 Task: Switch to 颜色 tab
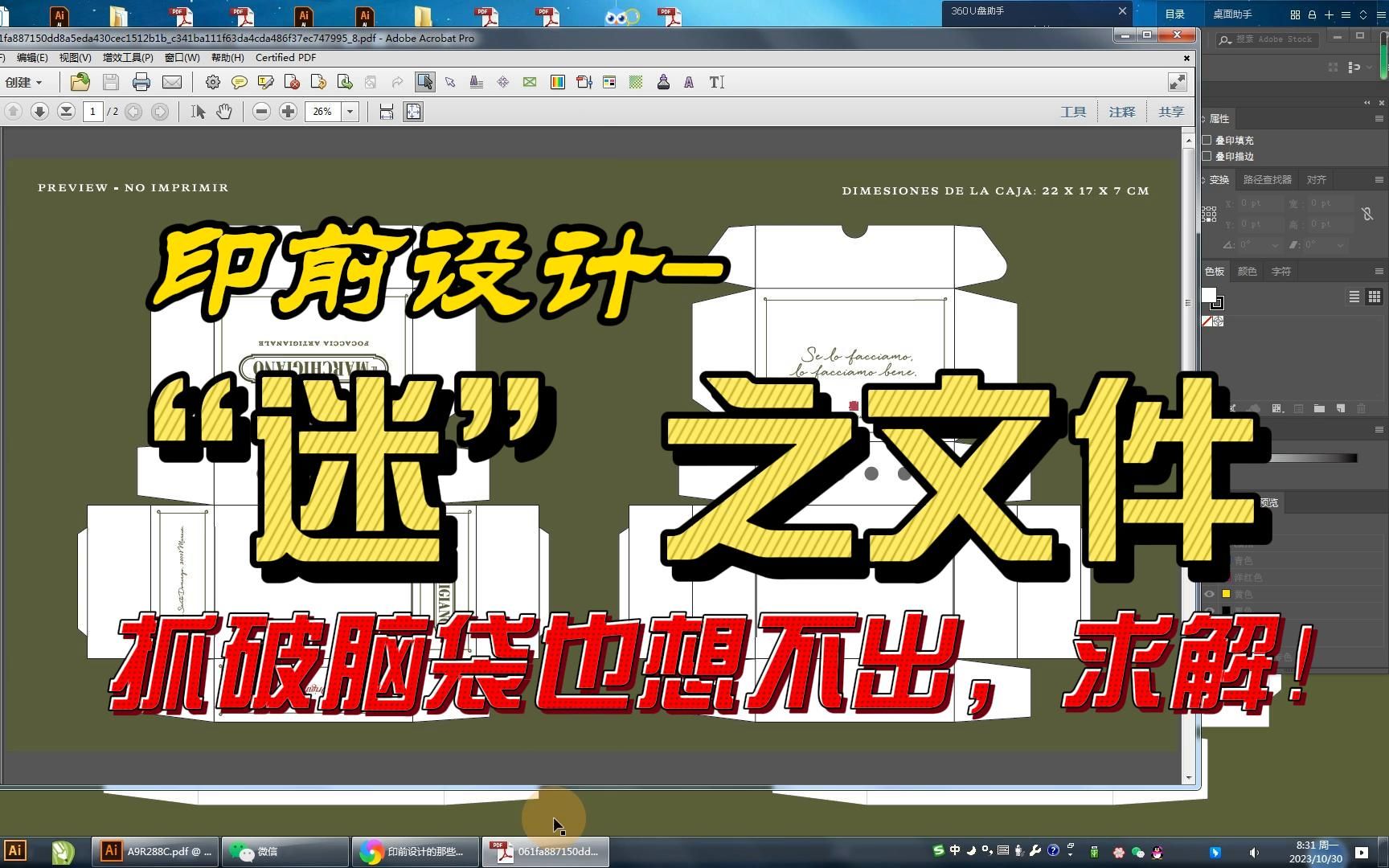(1247, 271)
